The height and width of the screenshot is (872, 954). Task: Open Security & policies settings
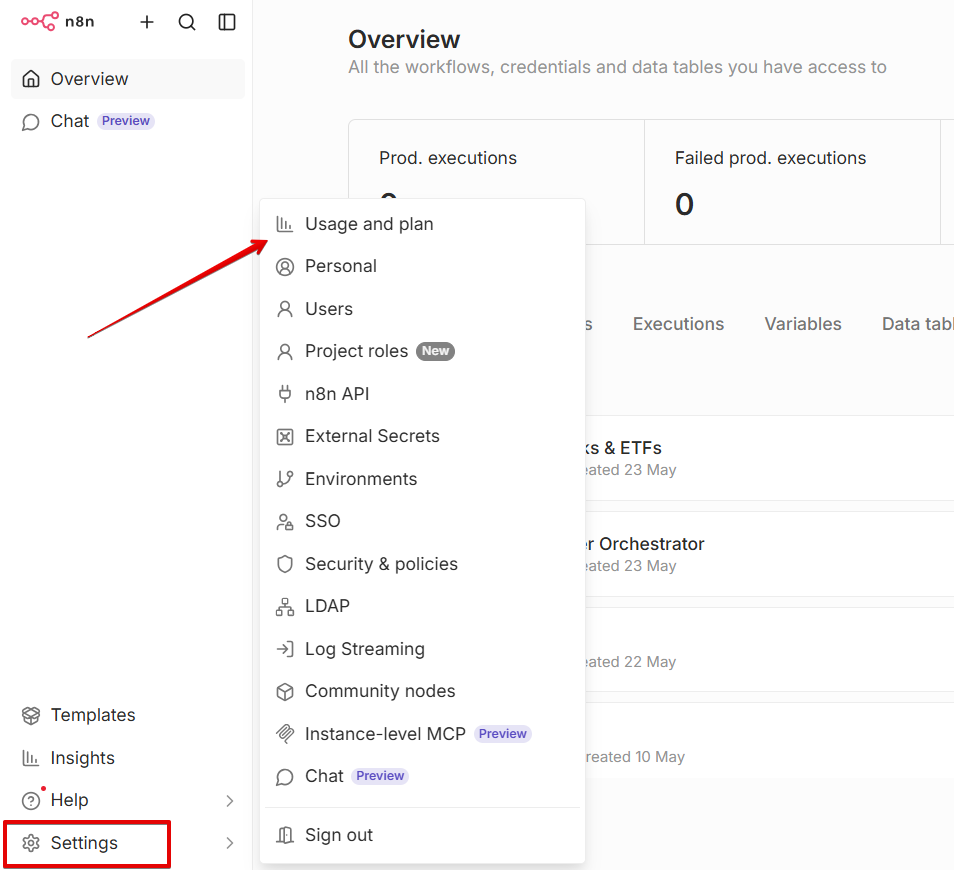click(422, 564)
